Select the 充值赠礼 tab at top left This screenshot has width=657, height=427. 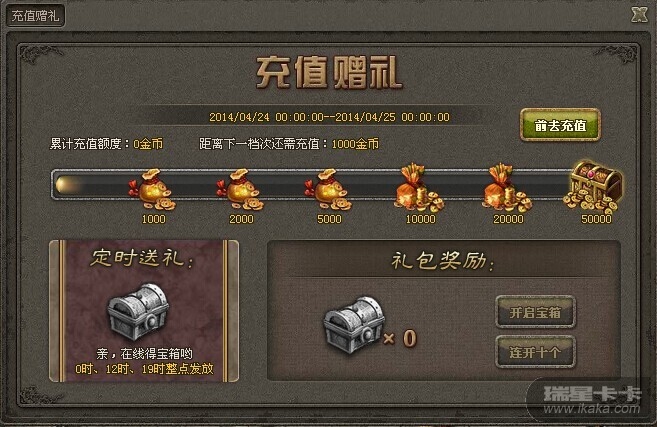tap(36, 16)
